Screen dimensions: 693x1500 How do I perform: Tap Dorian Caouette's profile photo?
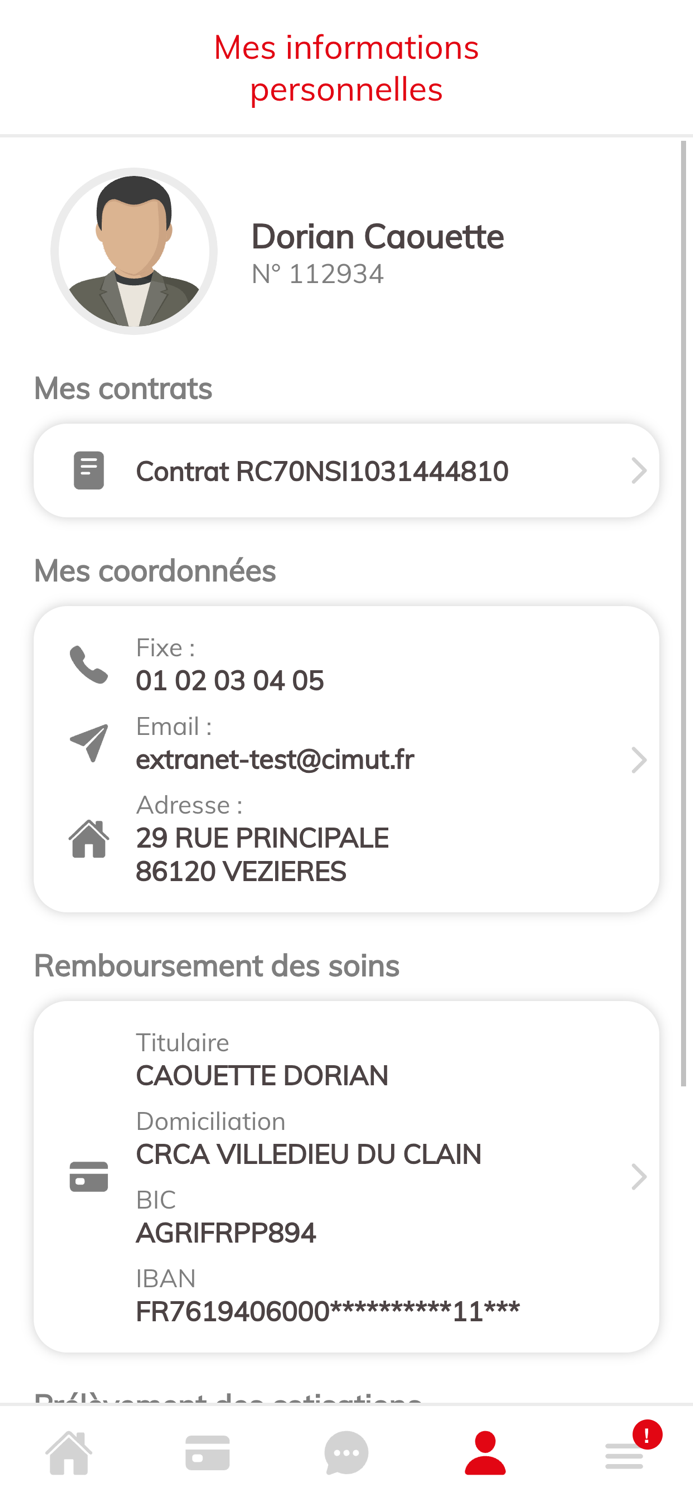pyautogui.click(x=134, y=251)
